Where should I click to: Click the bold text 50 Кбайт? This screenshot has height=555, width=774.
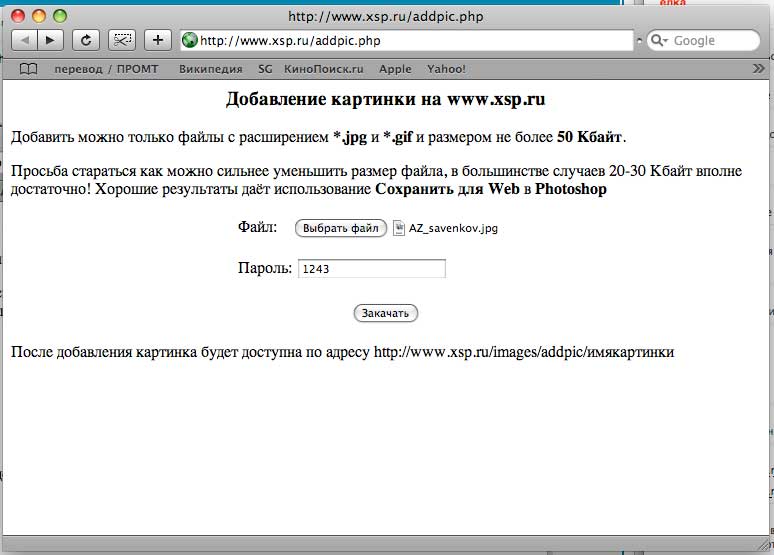click(589, 137)
